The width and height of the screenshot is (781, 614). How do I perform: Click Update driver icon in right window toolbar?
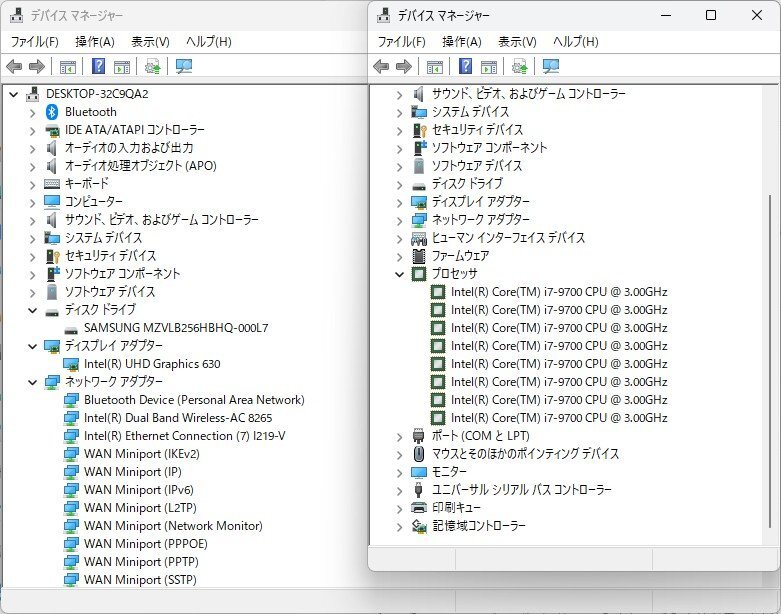point(520,66)
